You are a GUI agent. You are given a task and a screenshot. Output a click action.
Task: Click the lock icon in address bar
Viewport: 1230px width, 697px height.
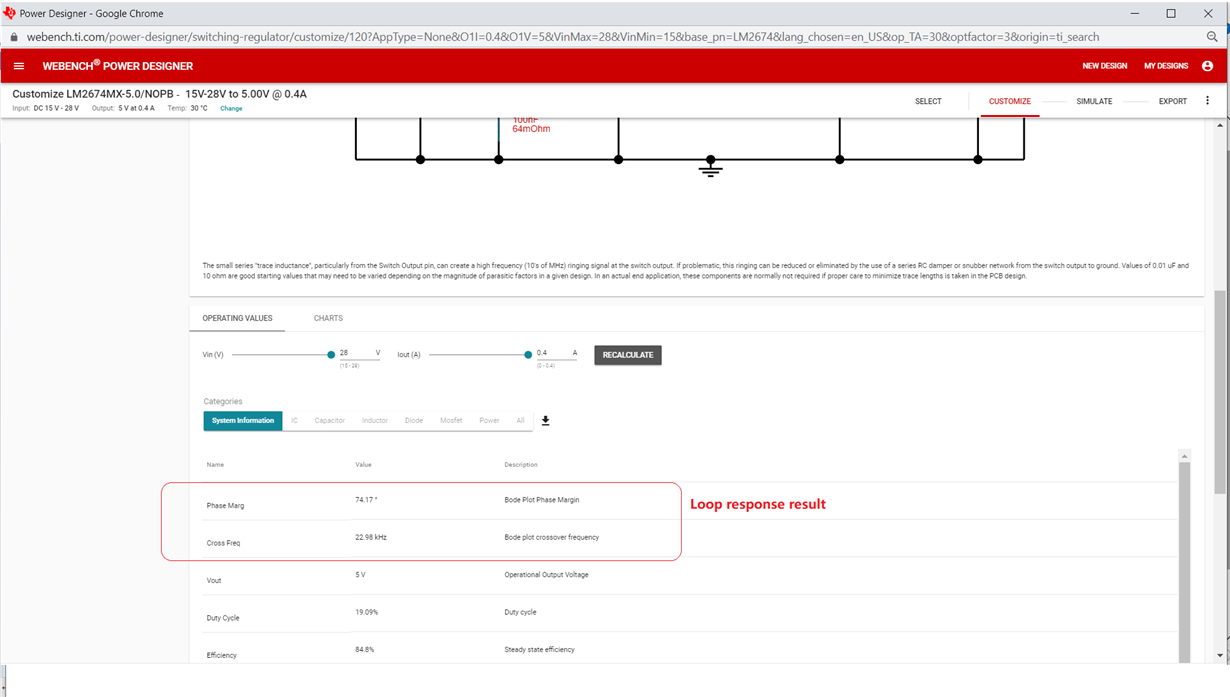[x=13, y=37]
